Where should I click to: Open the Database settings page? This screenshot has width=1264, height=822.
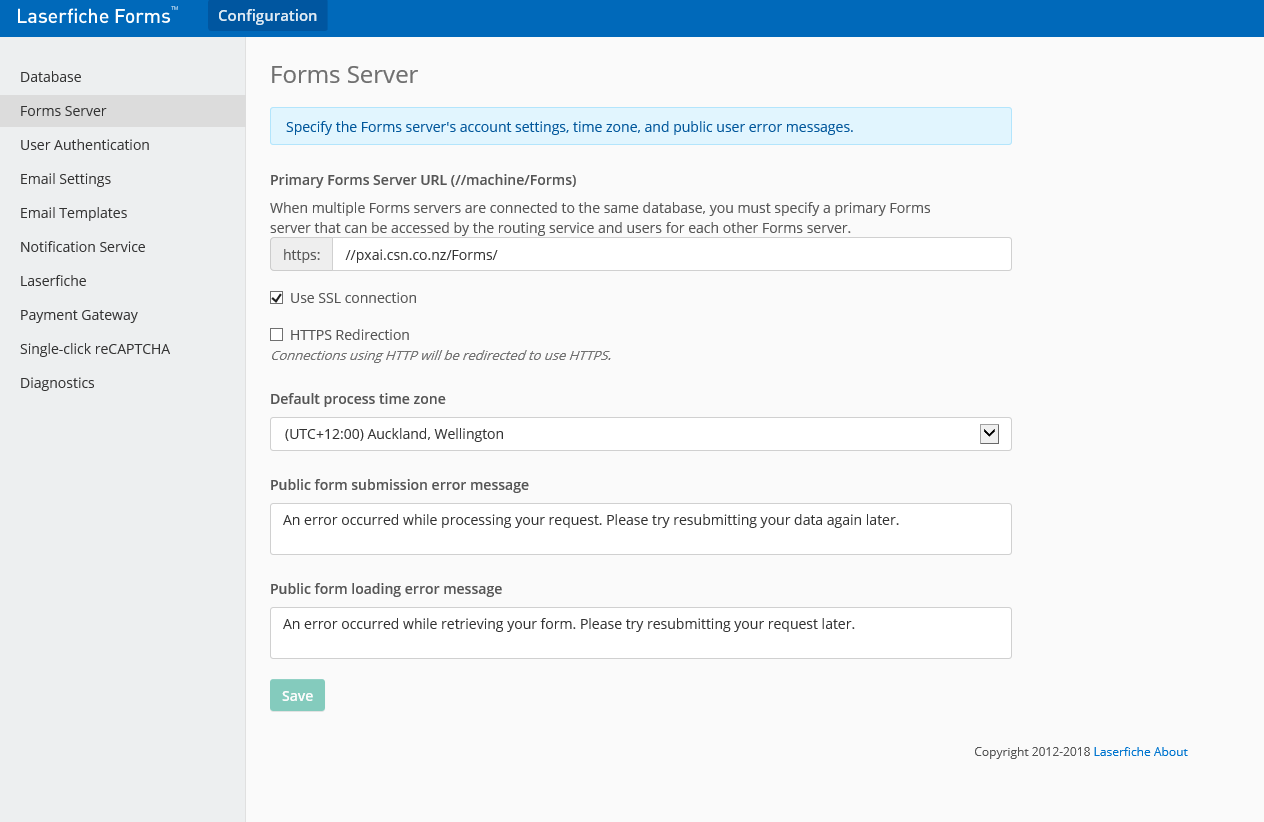point(51,77)
